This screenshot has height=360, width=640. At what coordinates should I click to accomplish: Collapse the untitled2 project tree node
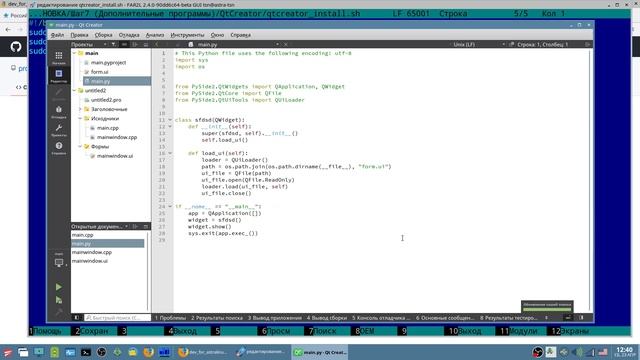pyautogui.click(x=74, y=90)
